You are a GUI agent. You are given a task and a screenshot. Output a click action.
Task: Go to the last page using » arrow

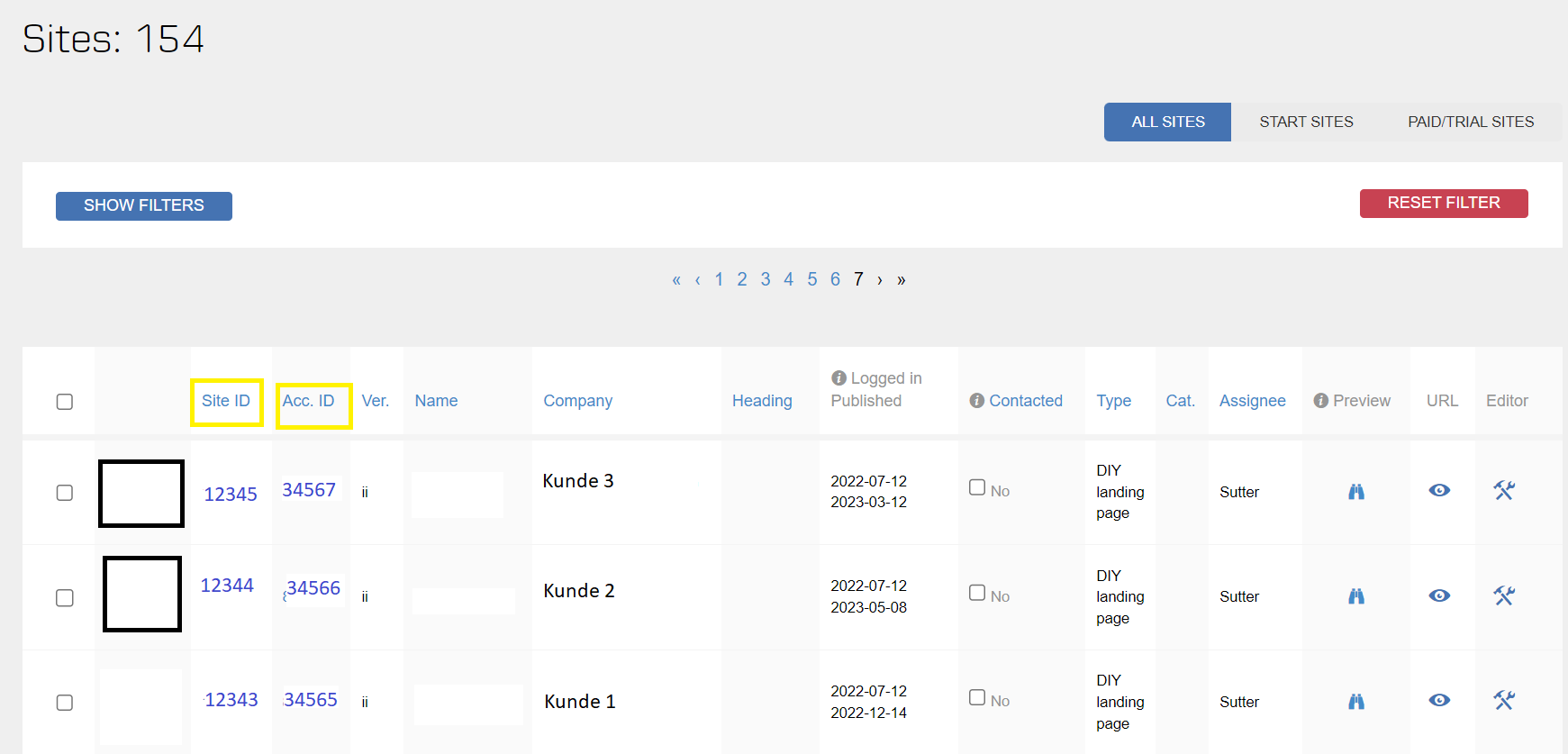pyautogui.click(x=902, y=280)
